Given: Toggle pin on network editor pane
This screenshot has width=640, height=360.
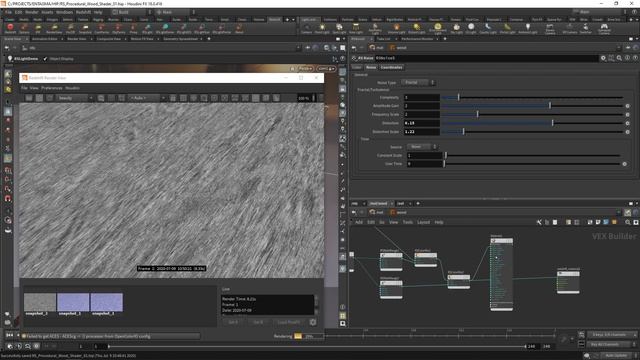Looking at the screenshot, I should click(628, 212).
